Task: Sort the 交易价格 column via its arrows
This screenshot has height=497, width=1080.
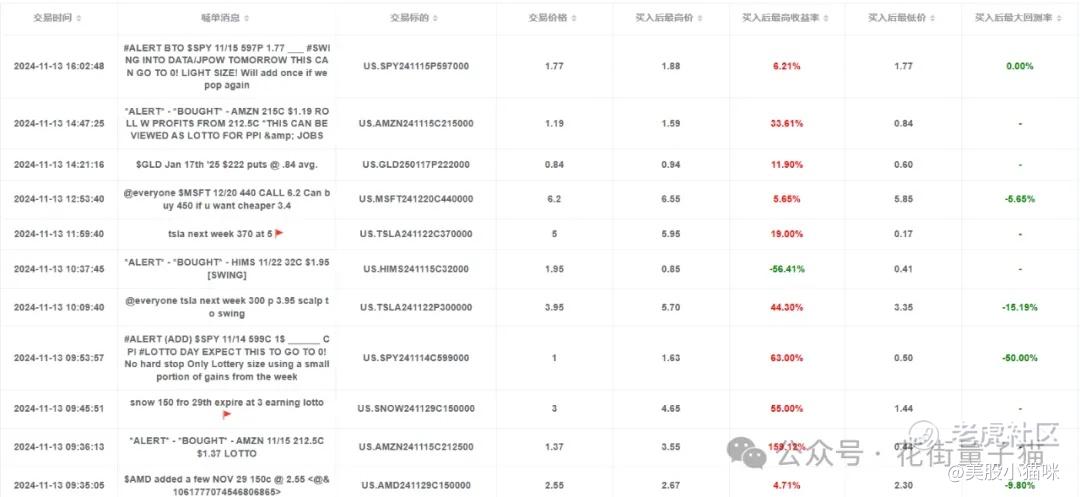Action: tap(574, 19)
